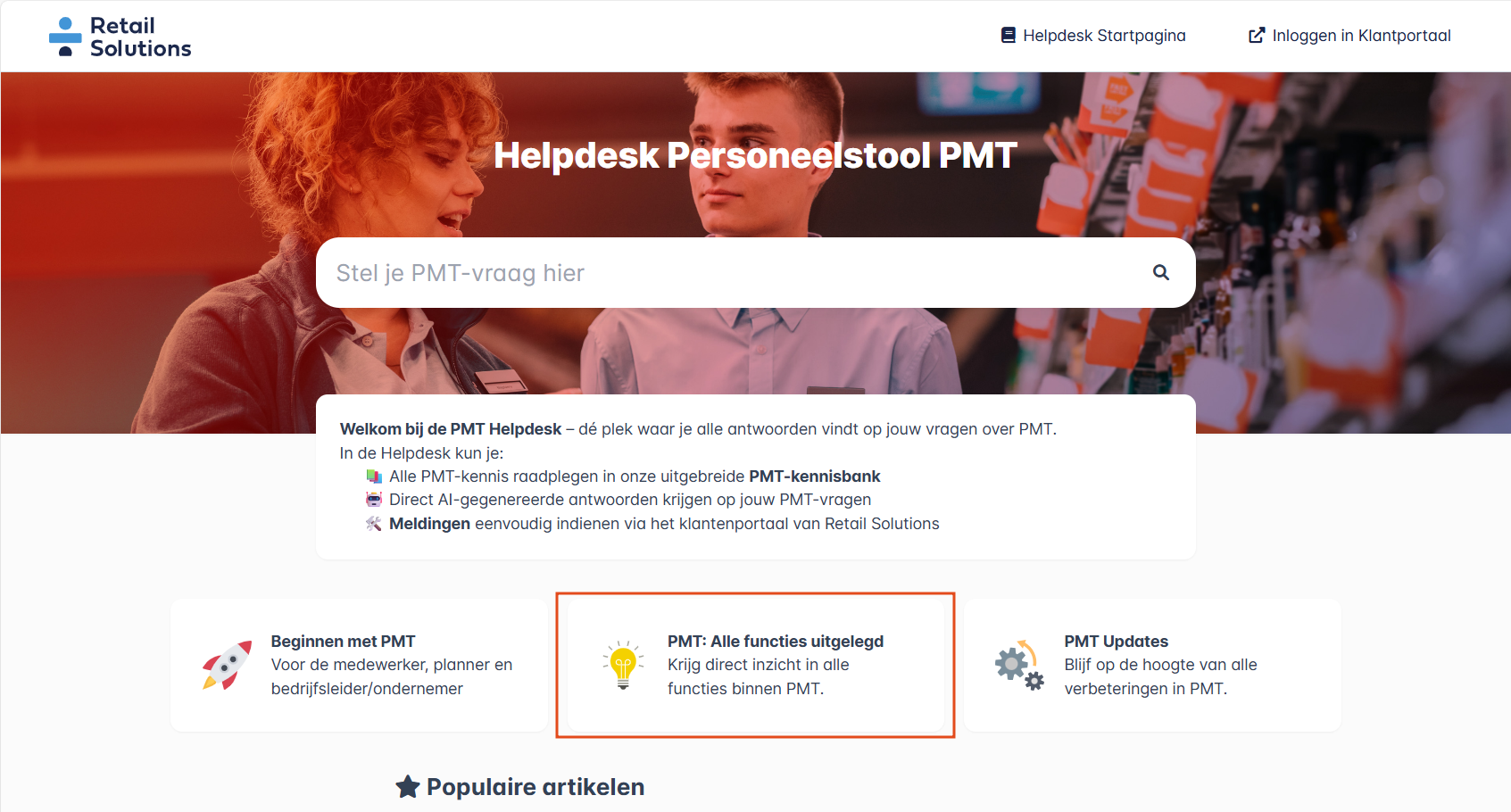Click the magnifying glass search icon
The width and height of the screenshot is (1511, 812).
[1160, 272]
